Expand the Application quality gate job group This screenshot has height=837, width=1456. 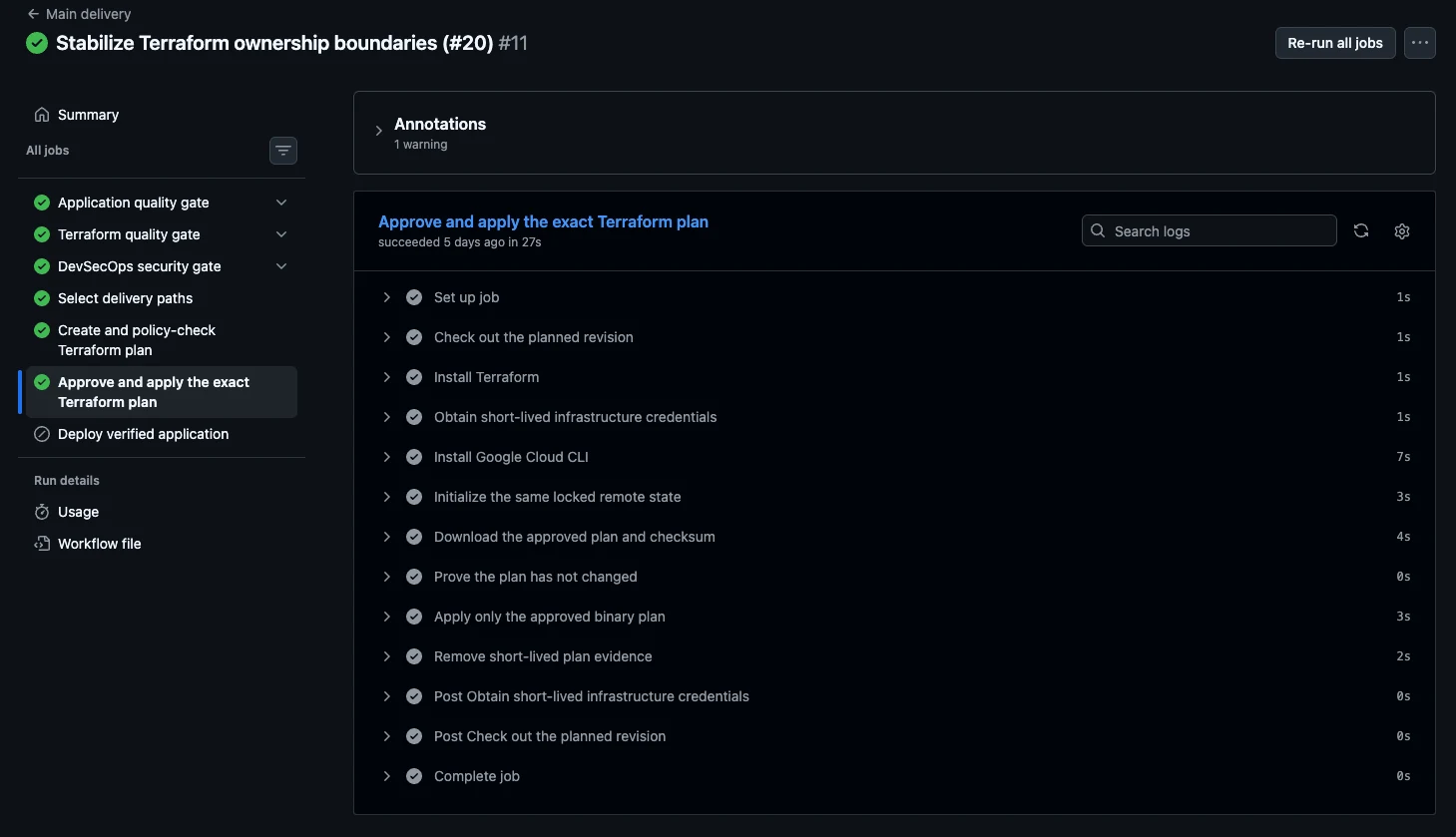coord(281,203)
